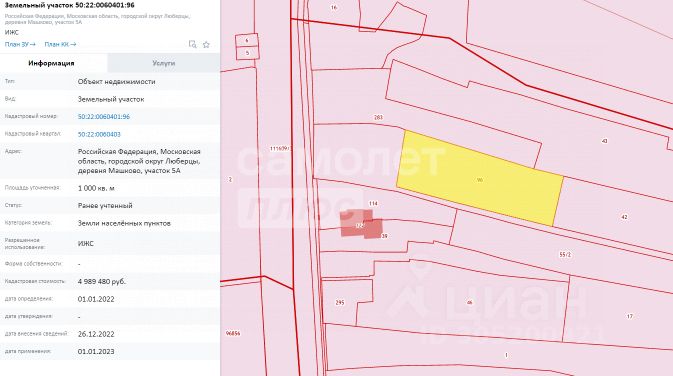The image size is (673, 376).
Task: Open cadastral quarter 50:22:0060403 link
Action: (x=99, y=134)
